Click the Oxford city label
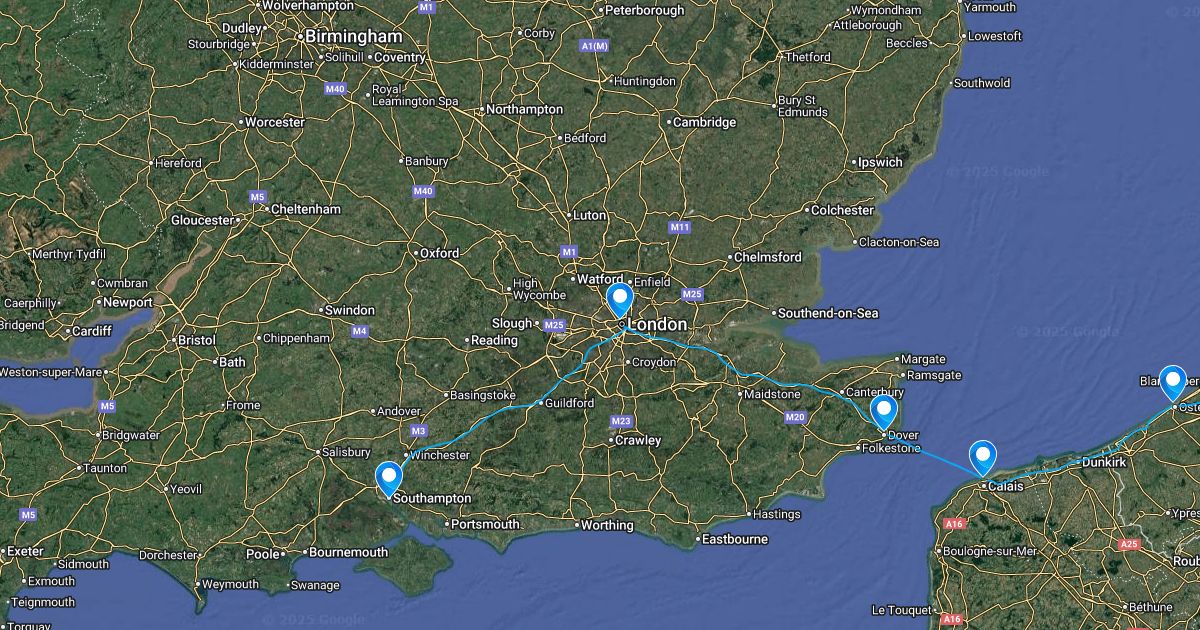Image resolution: width=1200 pixels, height=630 pixels. click(439, 253)
